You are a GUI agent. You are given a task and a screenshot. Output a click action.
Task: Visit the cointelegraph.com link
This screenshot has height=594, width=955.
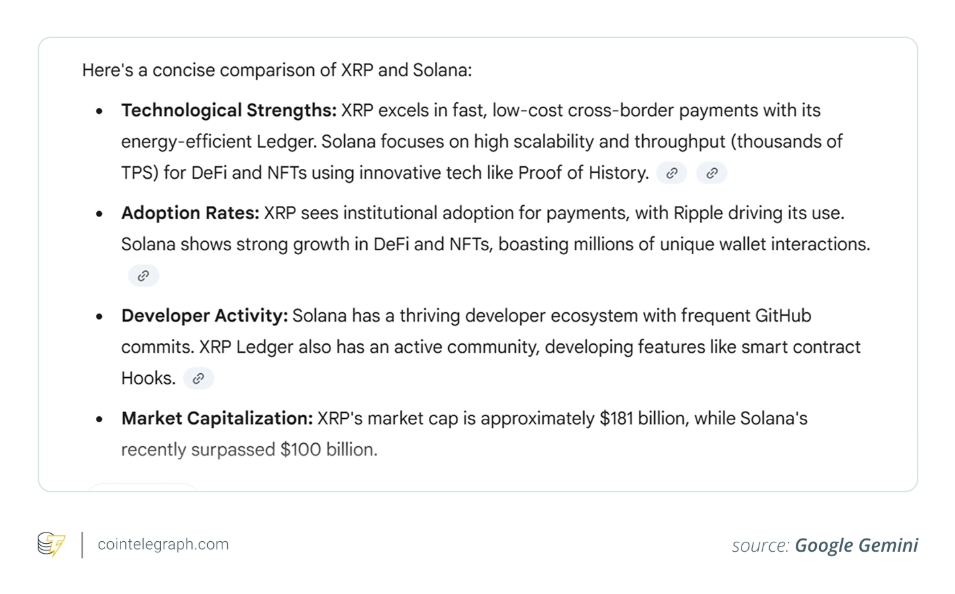pos(163,544)
